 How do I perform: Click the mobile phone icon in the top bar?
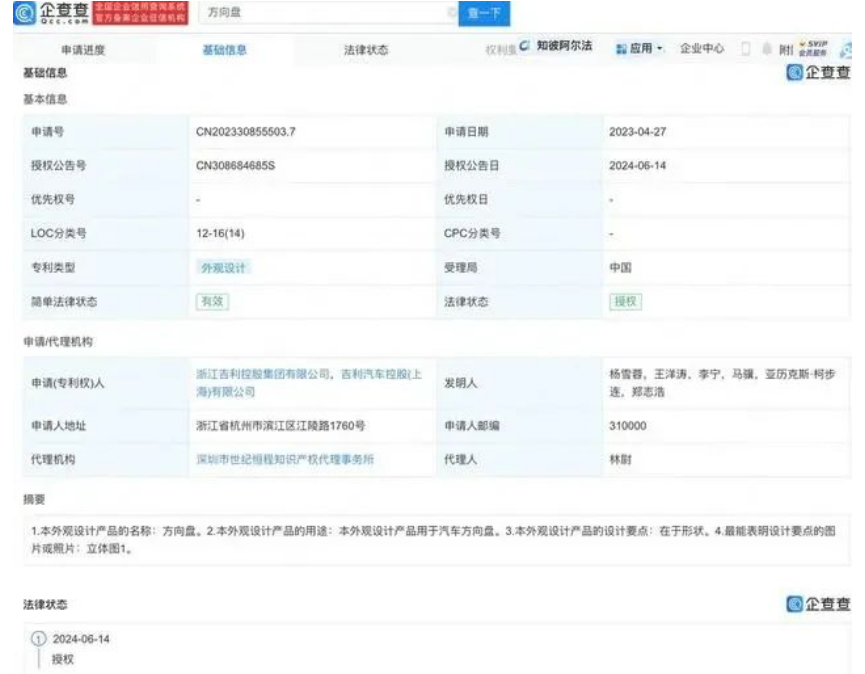pos(745,49)
